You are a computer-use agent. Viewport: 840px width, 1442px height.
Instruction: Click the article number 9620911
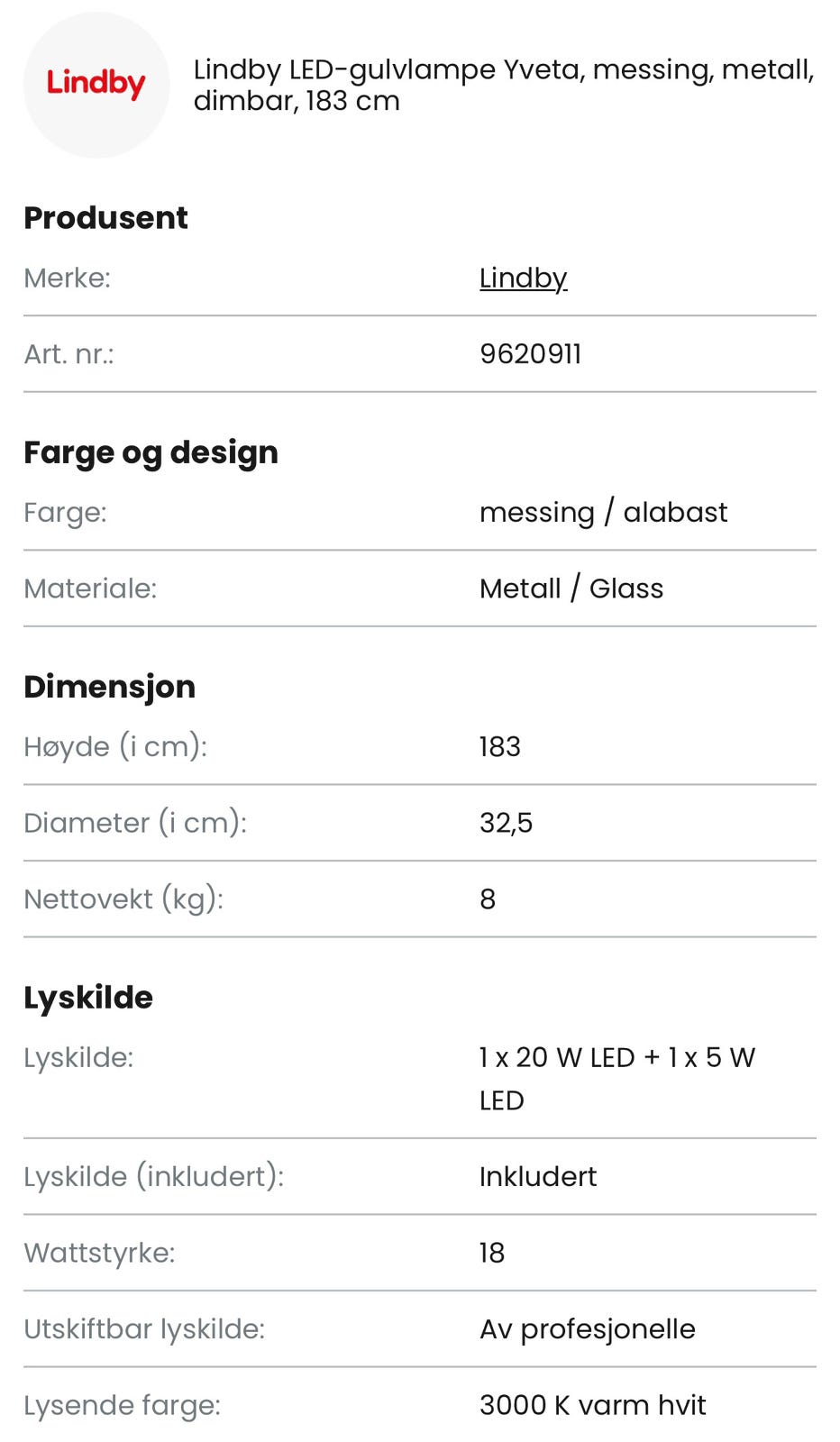[x=530, y=354]
